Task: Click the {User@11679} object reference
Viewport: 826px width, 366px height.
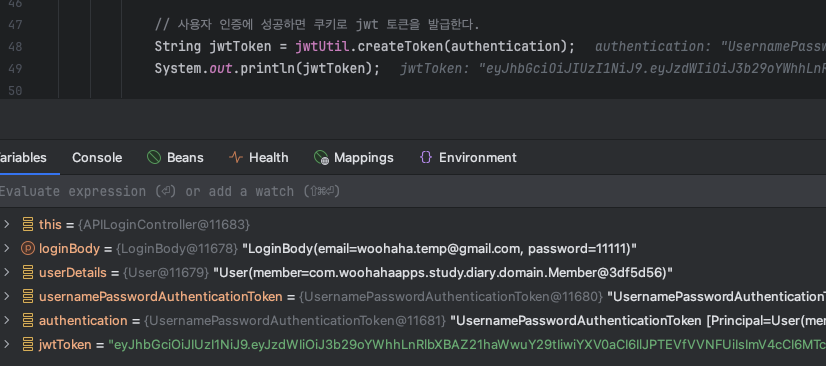Action: point(166,273)
